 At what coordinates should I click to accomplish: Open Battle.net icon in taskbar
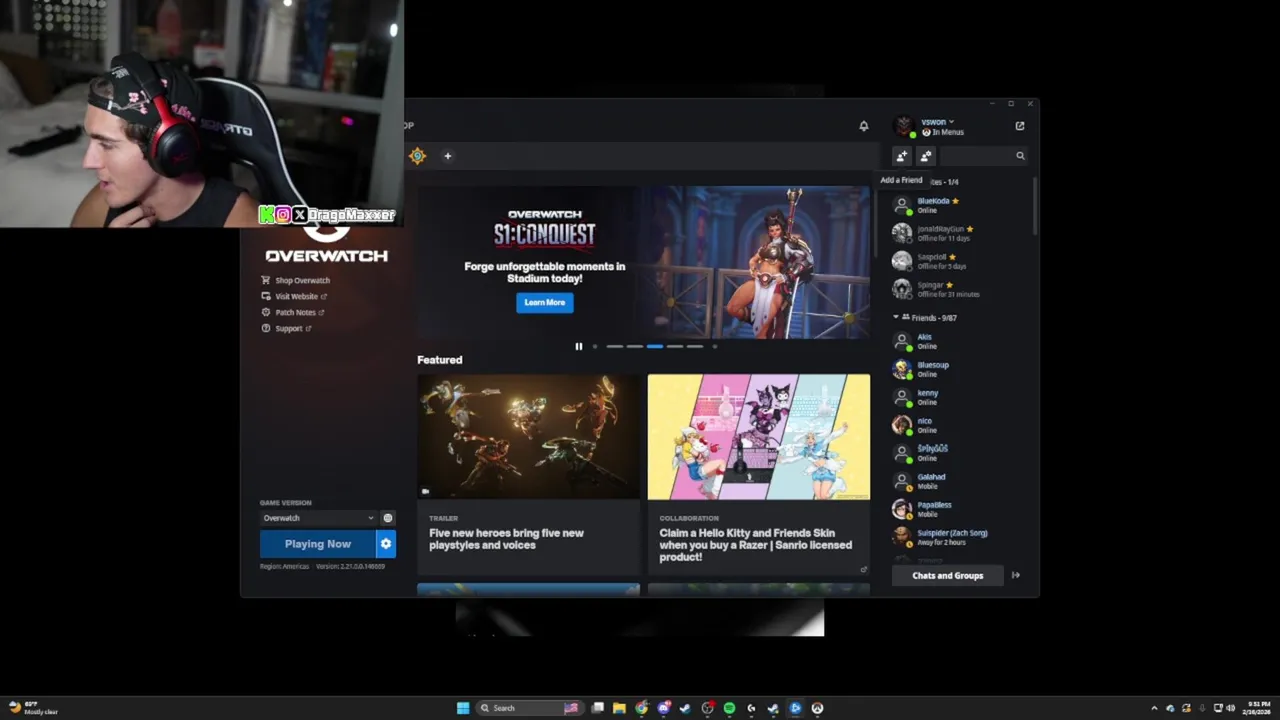point(795,708)
